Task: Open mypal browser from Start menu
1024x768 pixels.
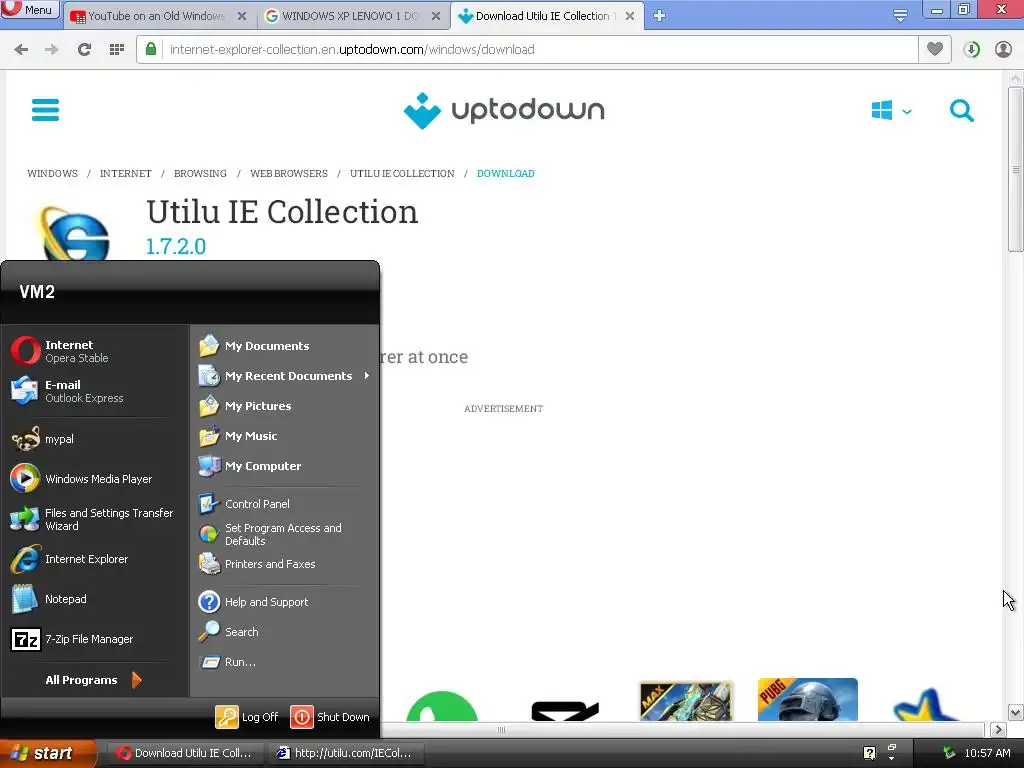Action: [x=95, y=439]
